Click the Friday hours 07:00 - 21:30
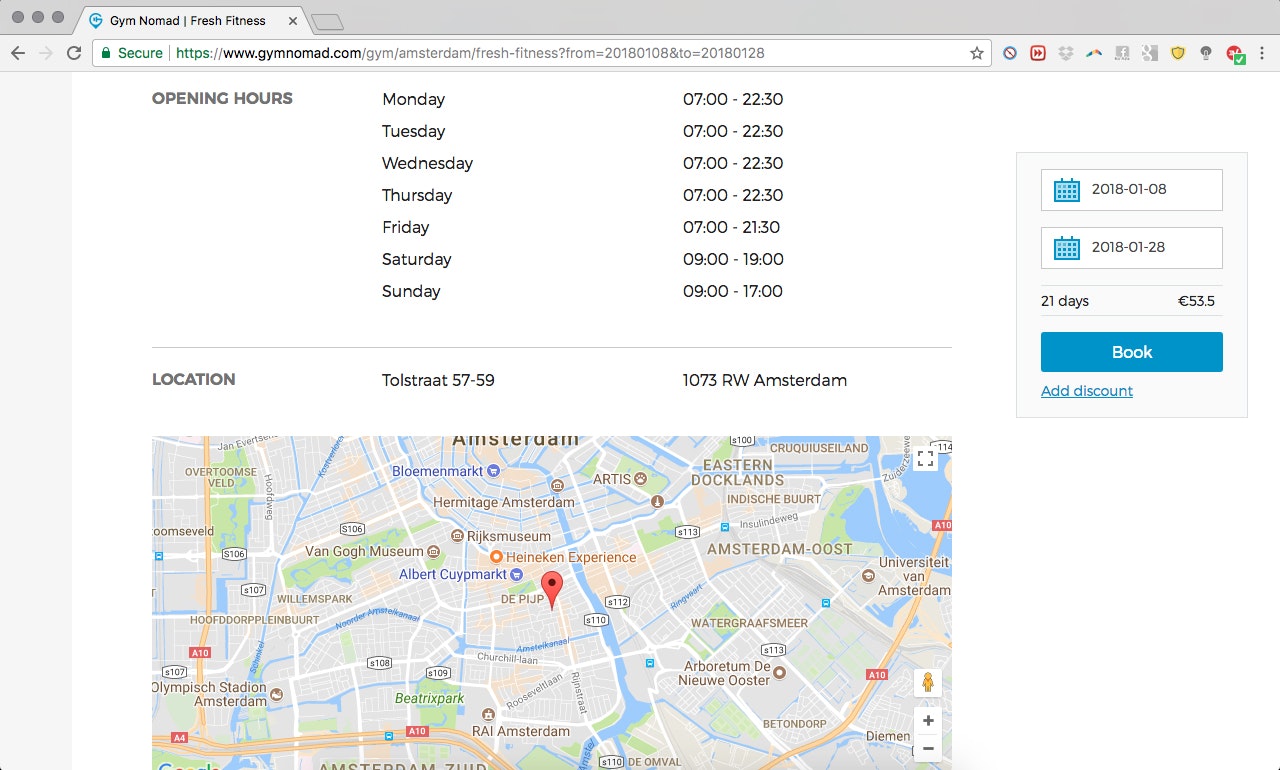The width and height of the screenshot is (1280, 770). coord(731,227)
